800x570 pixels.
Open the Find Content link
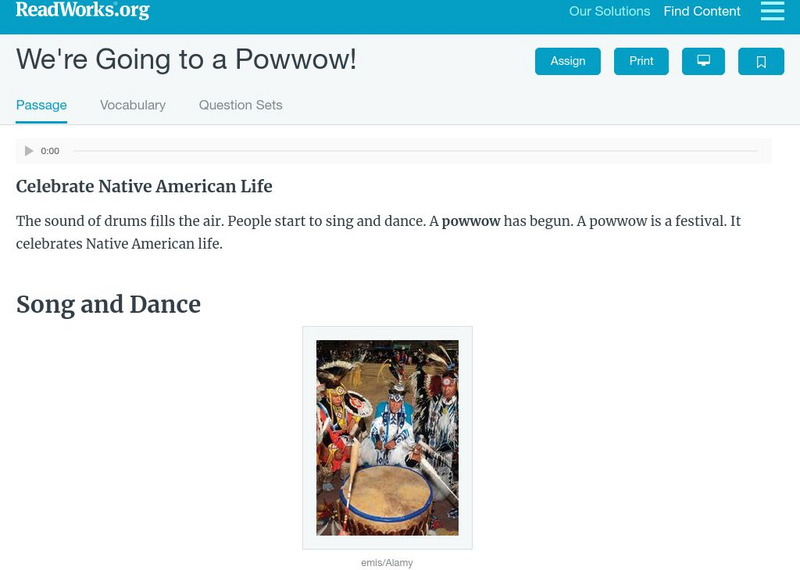click(x=702, y=12)
